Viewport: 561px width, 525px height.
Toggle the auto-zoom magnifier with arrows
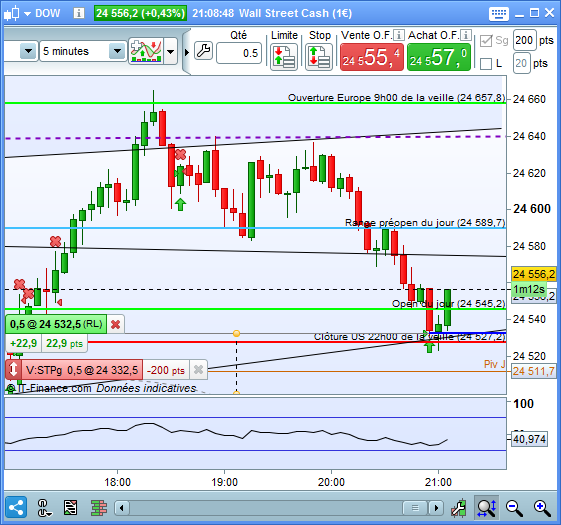tap(486, 507)
